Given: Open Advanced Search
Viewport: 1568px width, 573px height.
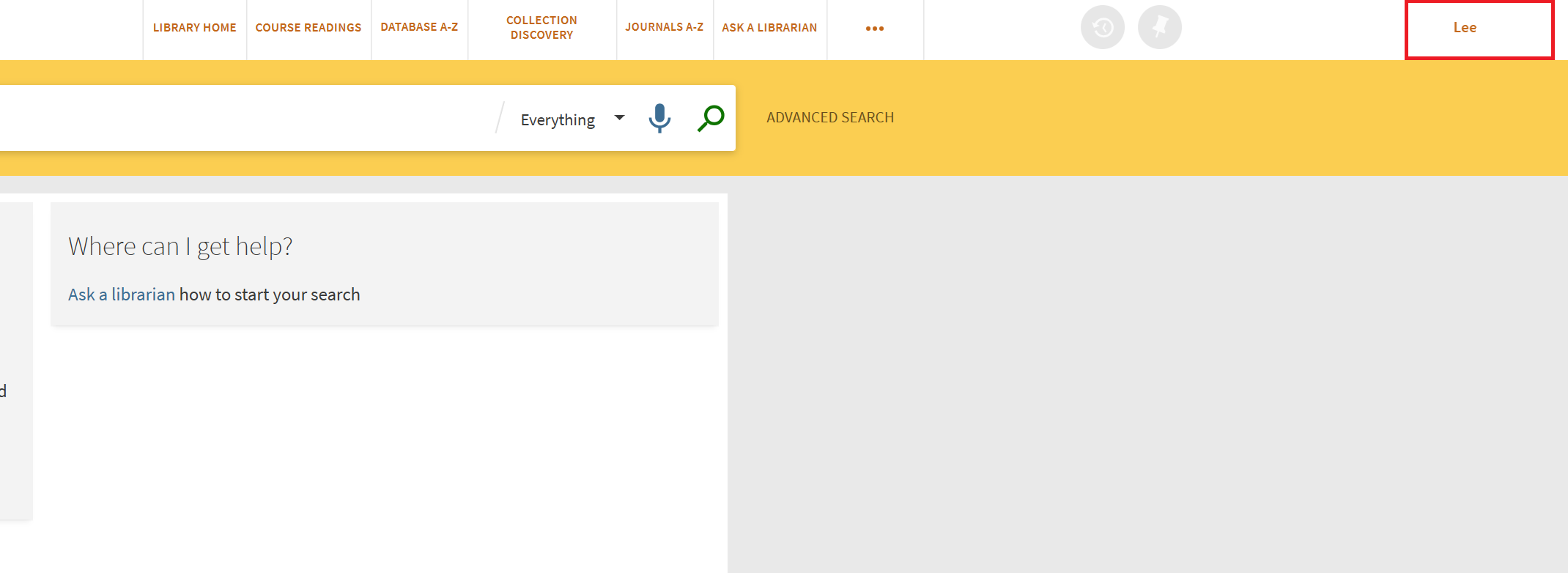Looking at the screenshot, I should click(x=829, y=117).
